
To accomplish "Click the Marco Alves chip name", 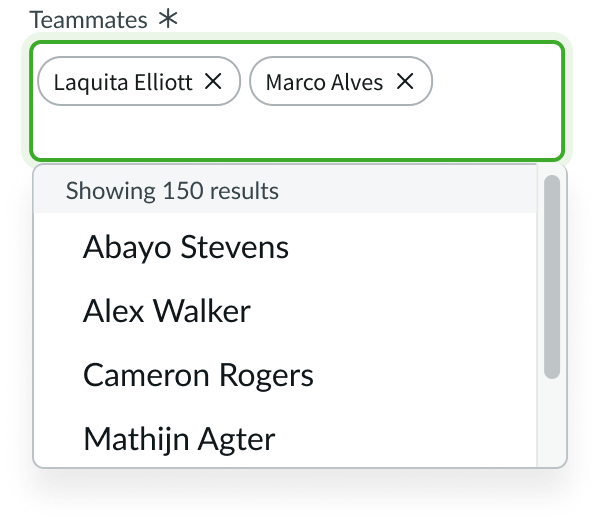I will click(x=324, y=82).
